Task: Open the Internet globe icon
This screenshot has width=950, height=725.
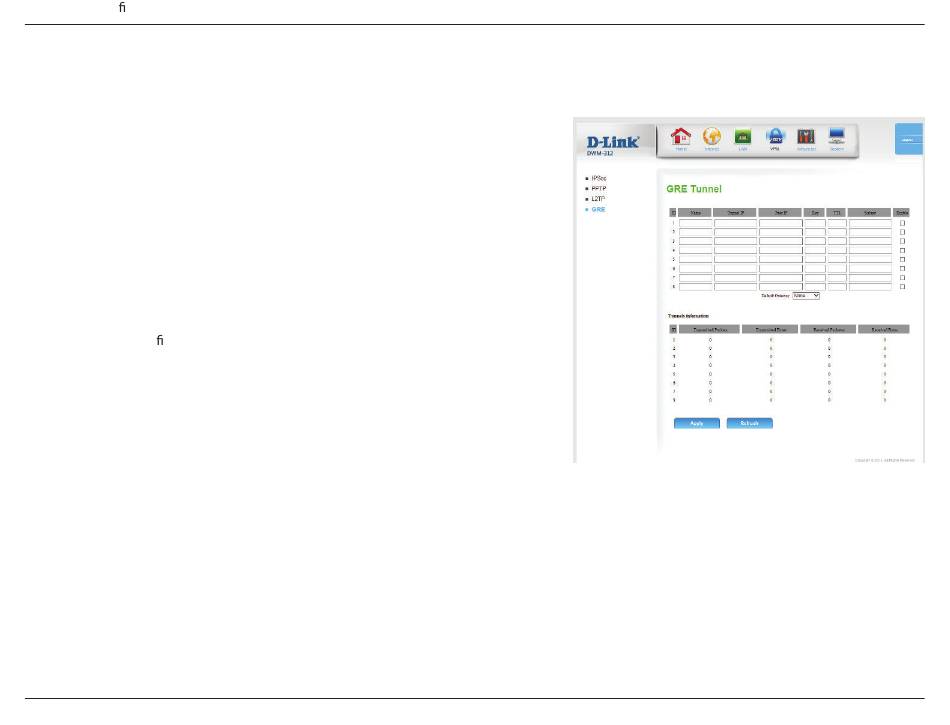Action: (712, 137)
